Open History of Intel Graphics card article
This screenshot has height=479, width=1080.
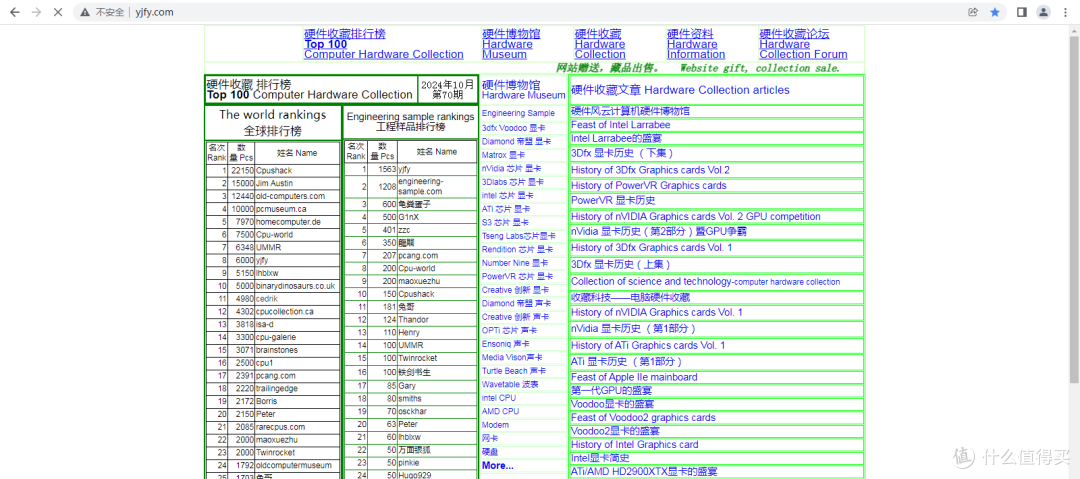coord(634,445)
